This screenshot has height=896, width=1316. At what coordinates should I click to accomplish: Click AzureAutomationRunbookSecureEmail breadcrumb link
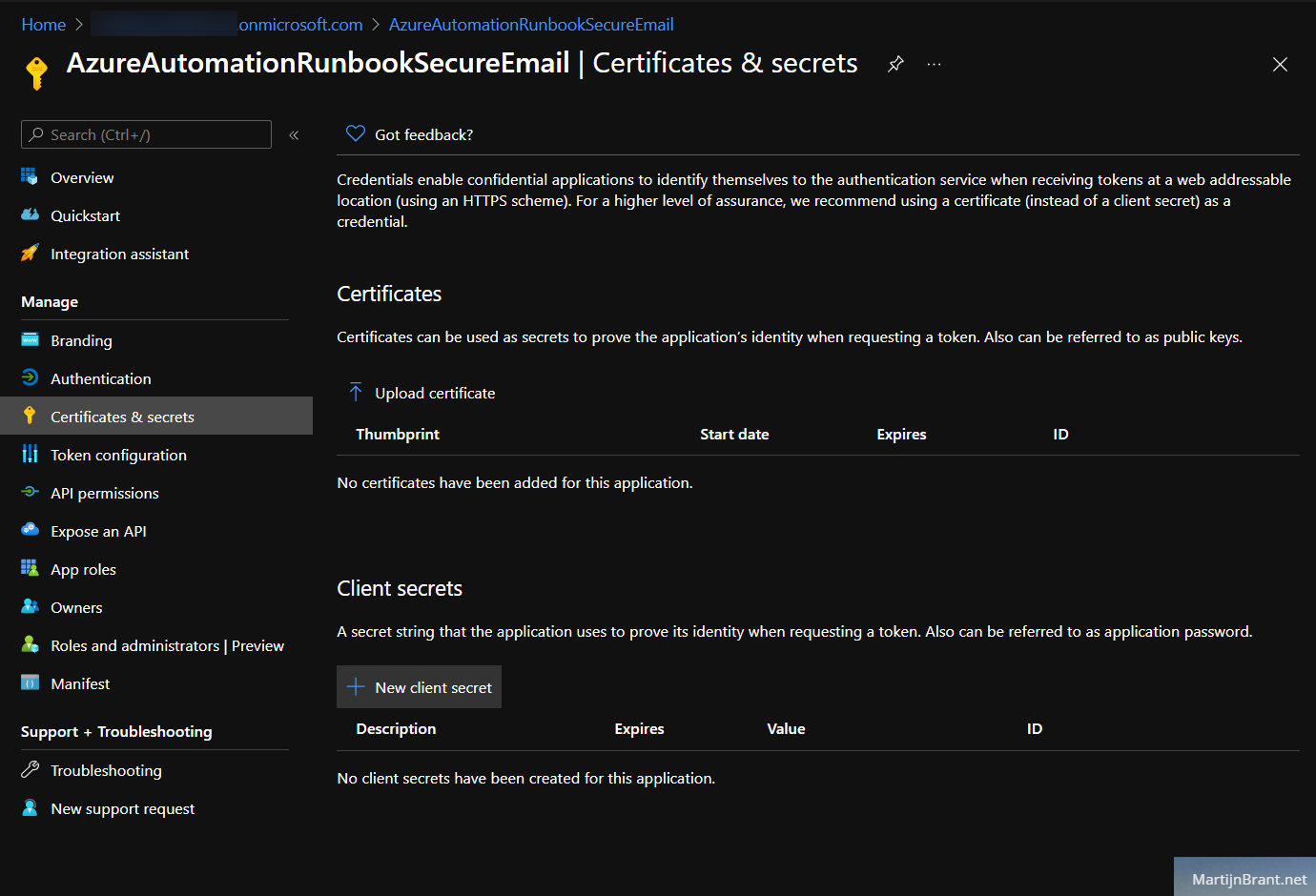pyautogui.click(x=531, y=25)
